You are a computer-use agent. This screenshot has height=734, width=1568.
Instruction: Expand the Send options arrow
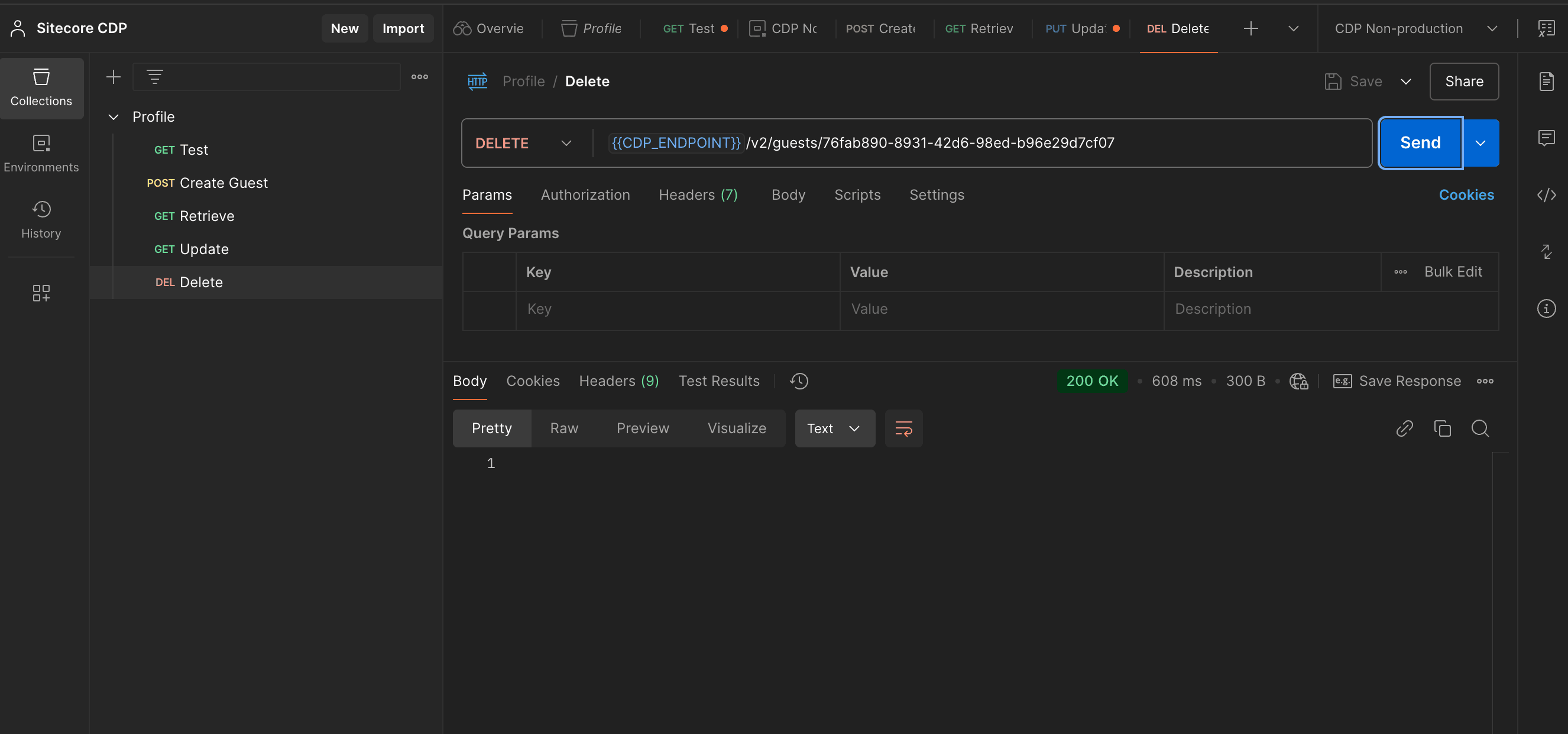[1480, 143]
